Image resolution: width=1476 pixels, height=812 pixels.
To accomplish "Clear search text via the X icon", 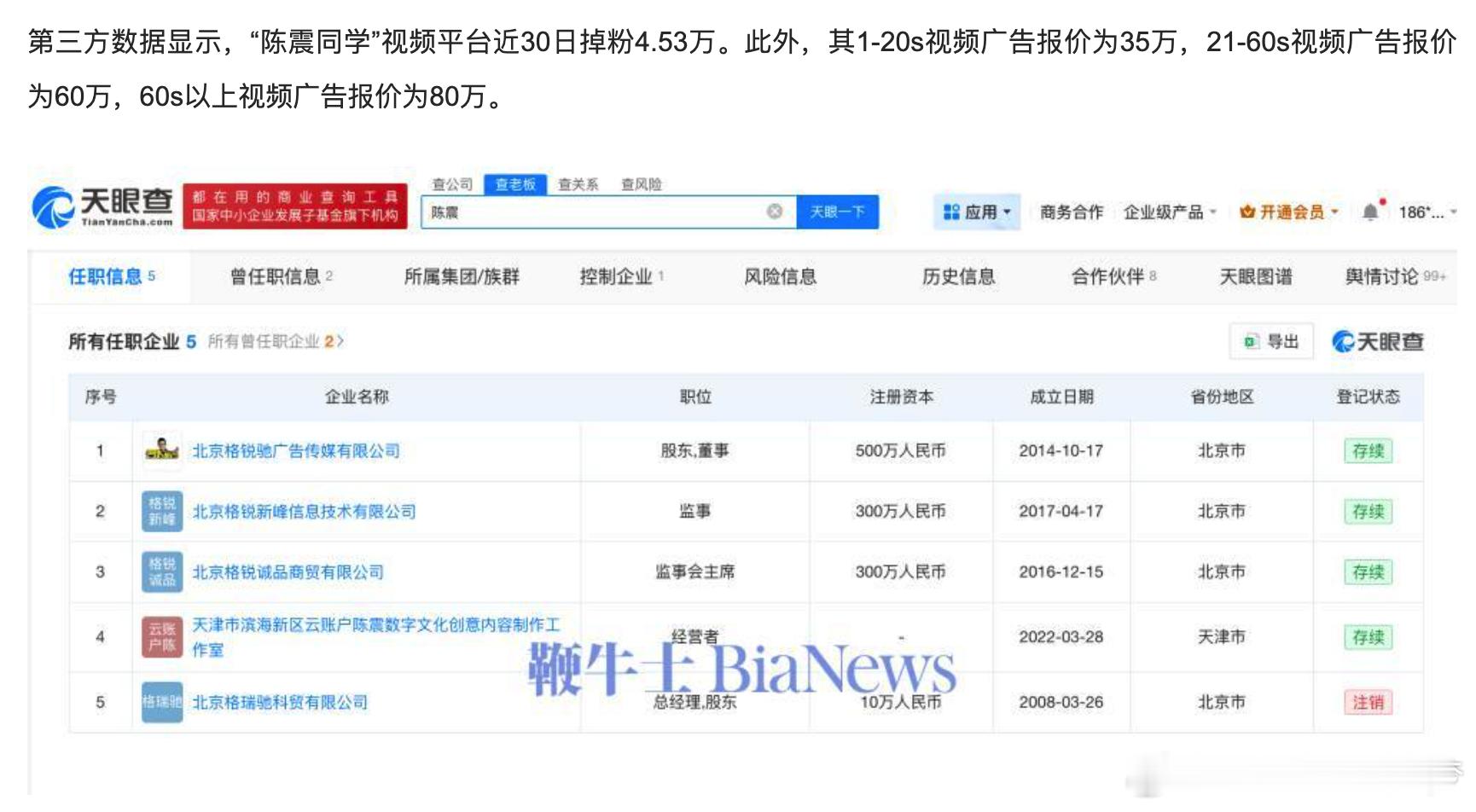I will [x=773, y=212].
